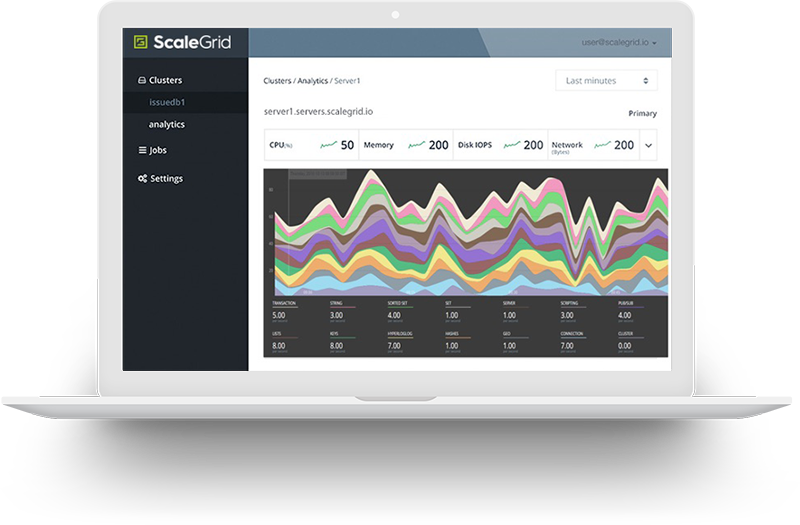800x525 pixels.
Task: Click the Jobs list icon in sidebar
Action: 142,150
